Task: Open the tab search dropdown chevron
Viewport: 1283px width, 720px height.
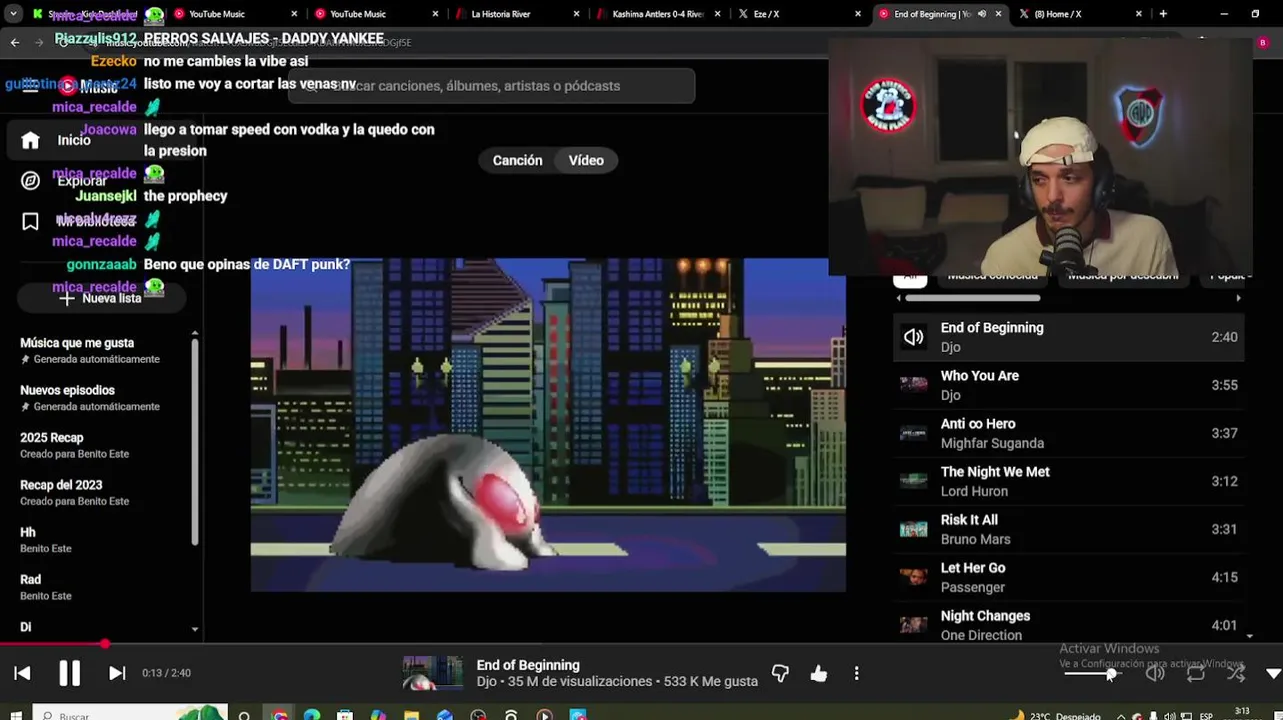Action: (x=13, y=14)
